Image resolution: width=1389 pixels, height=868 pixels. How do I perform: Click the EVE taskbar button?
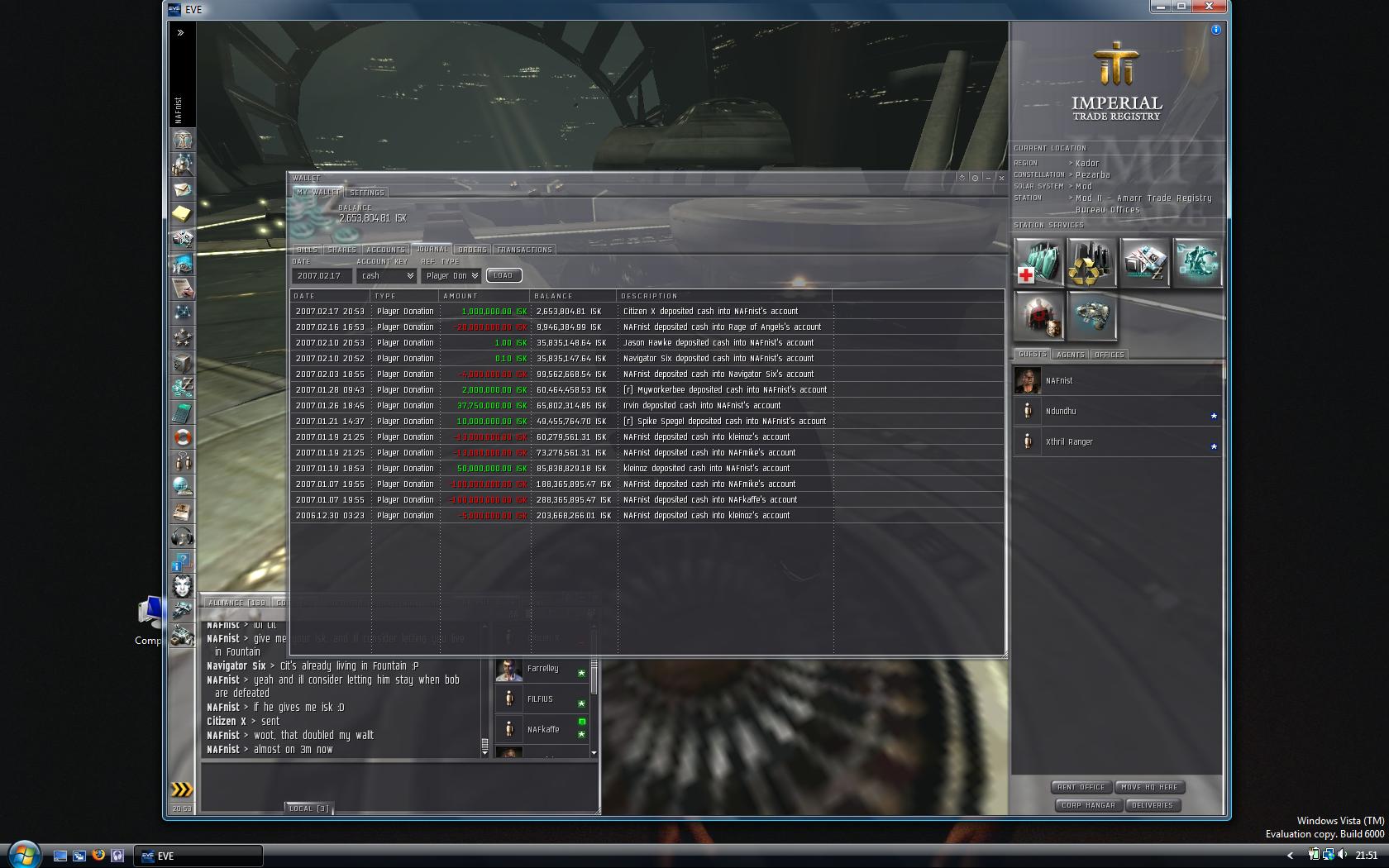tap(198, 856)
